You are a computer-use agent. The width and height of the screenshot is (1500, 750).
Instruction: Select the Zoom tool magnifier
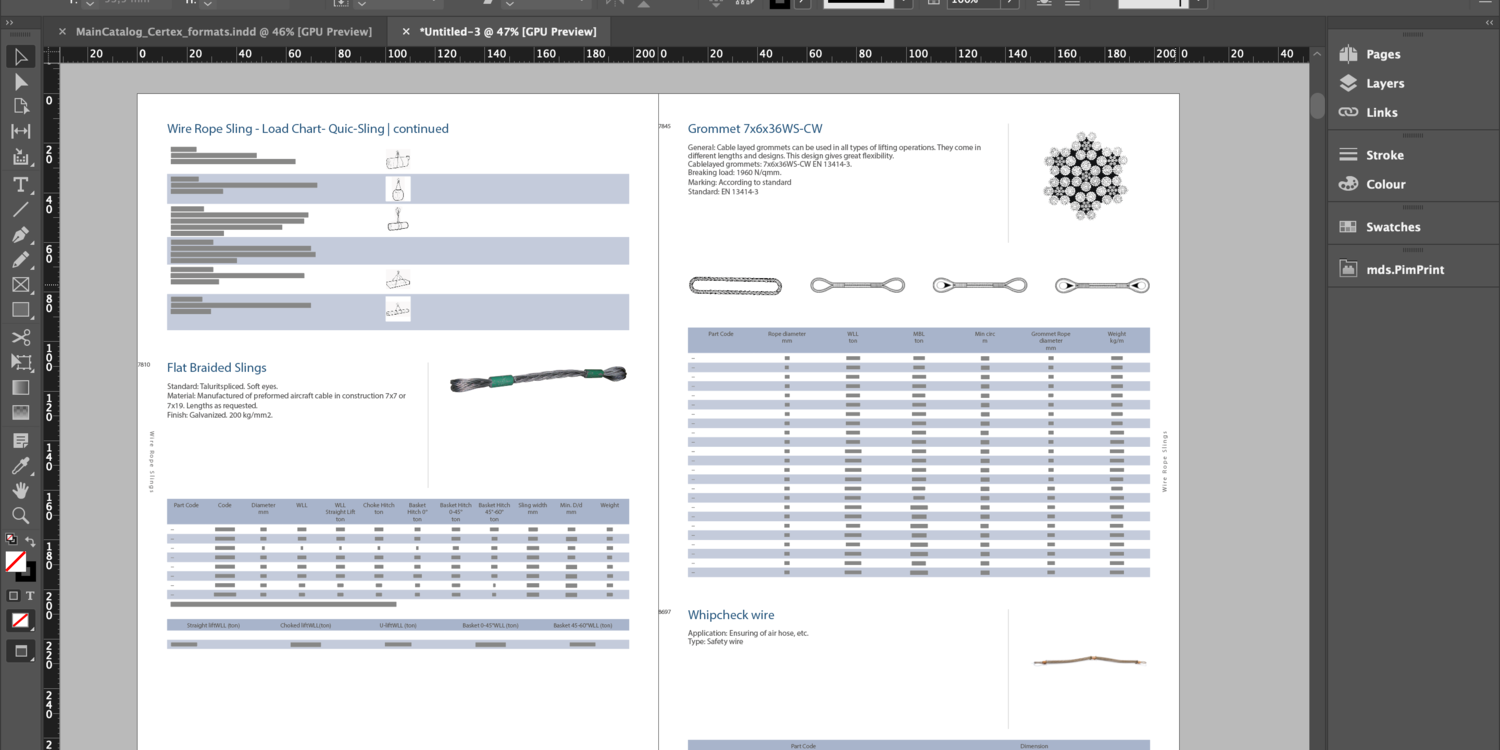(x=20, y=516)
